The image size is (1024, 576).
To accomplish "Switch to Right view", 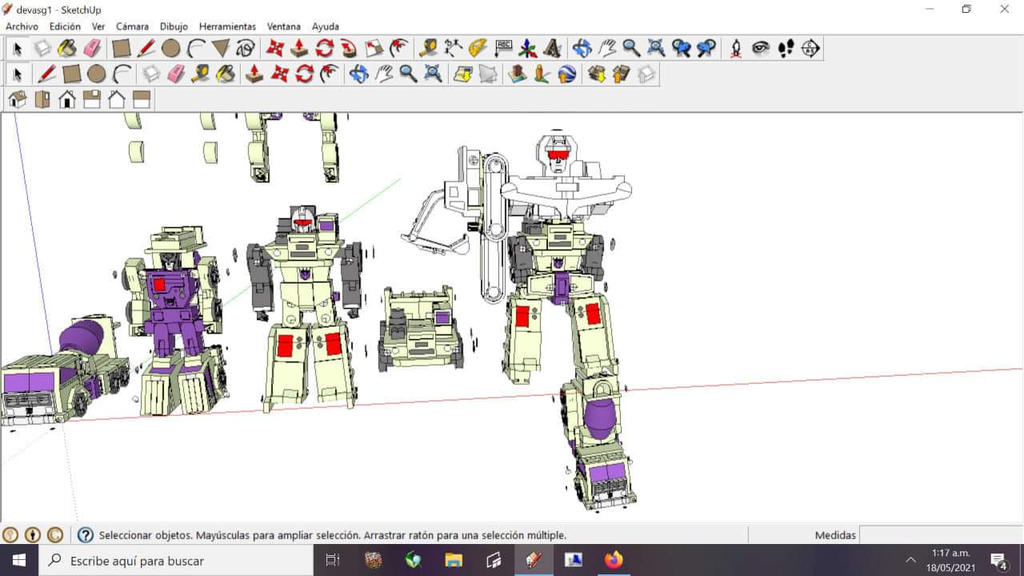I will (x=92, y=99).
